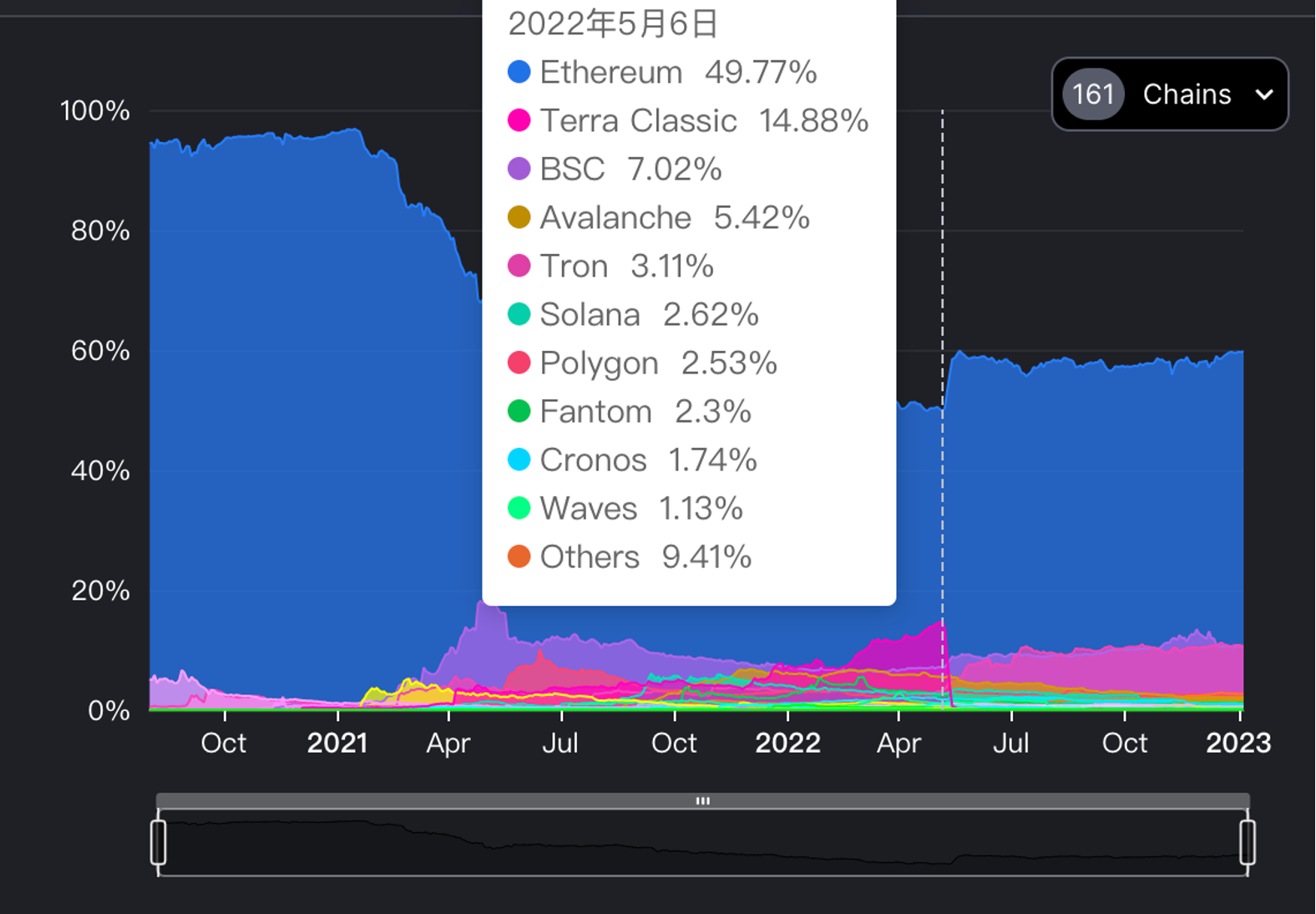Click the 40% y-axis label
The width and height of the screenshot is (1316, 914).
coord(100,470)
